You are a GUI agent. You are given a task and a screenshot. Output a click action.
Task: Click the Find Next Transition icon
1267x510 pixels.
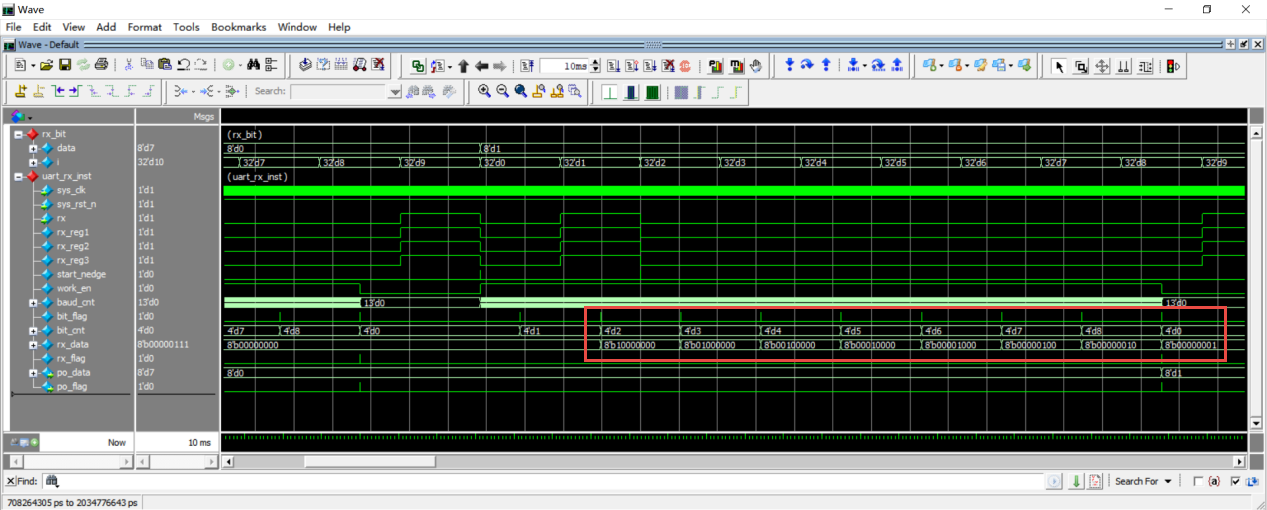coord(76,92)
